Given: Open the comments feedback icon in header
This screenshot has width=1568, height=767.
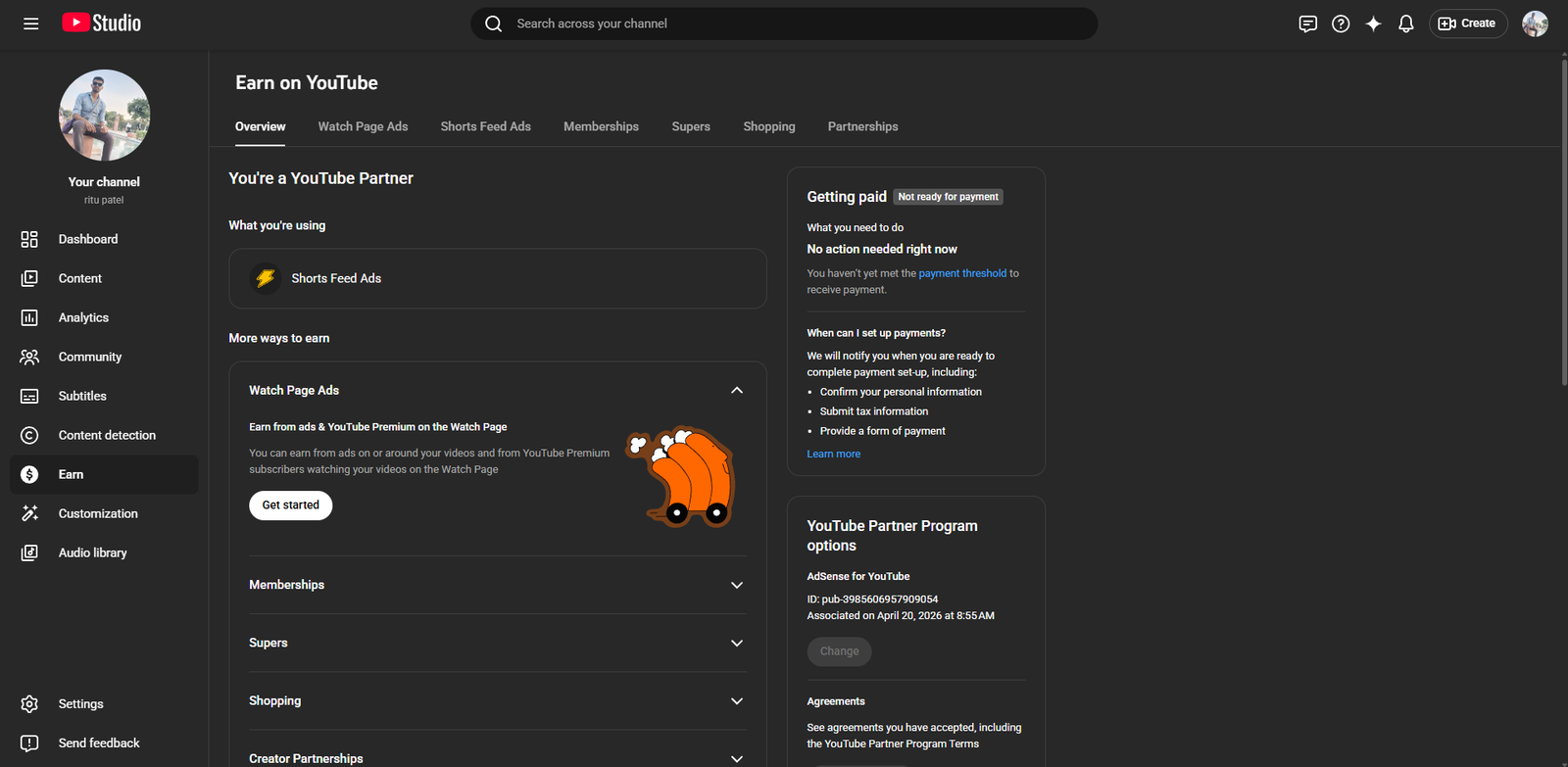Looking at the screenshot, I should 1307,24.
